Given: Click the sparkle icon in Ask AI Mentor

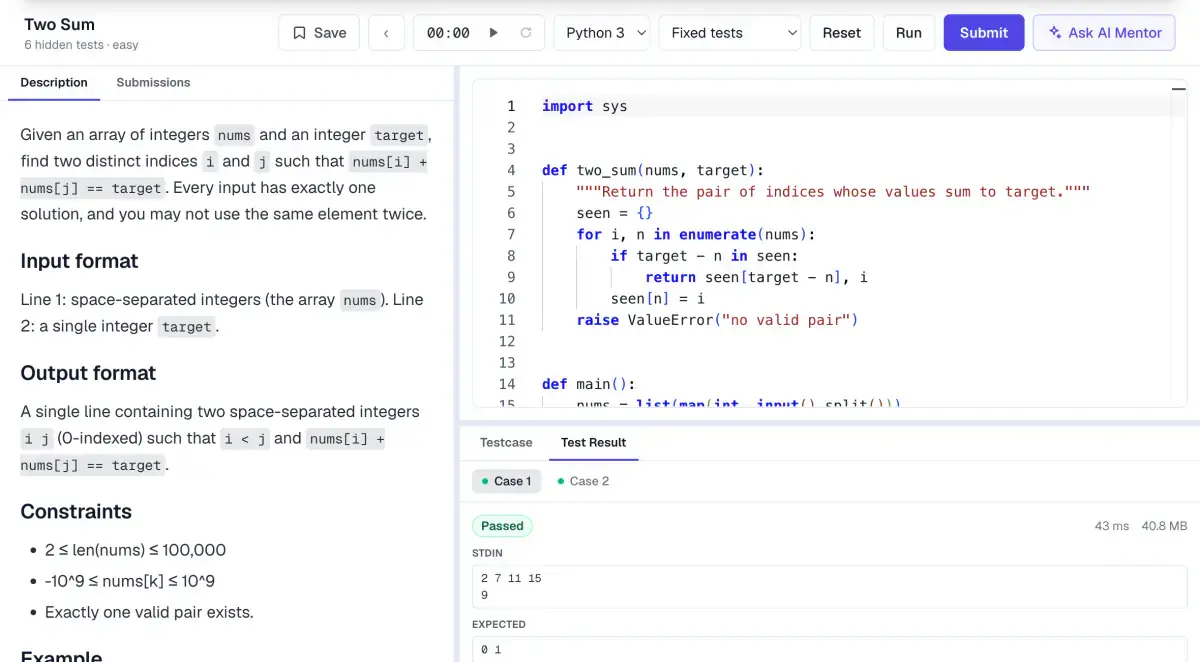Looking at the screenshot, I should point(1055,33).
